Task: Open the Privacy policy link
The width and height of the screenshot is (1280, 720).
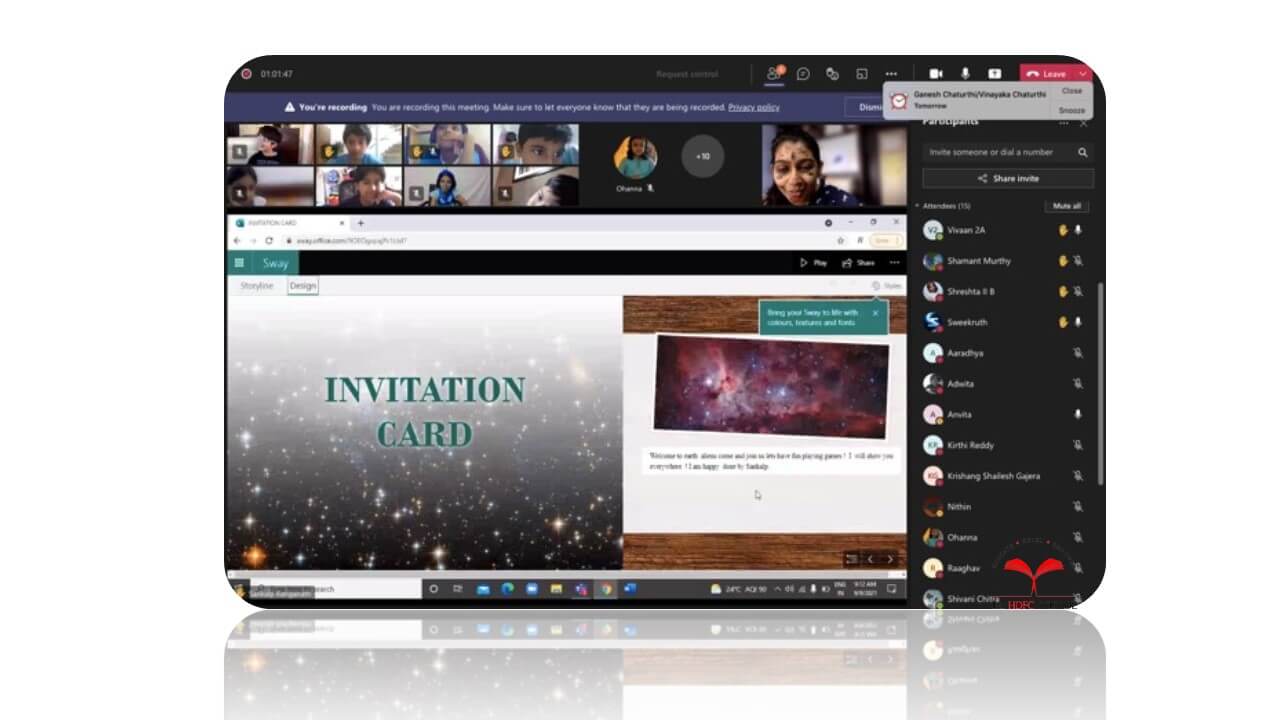Action: click(754, 107)
